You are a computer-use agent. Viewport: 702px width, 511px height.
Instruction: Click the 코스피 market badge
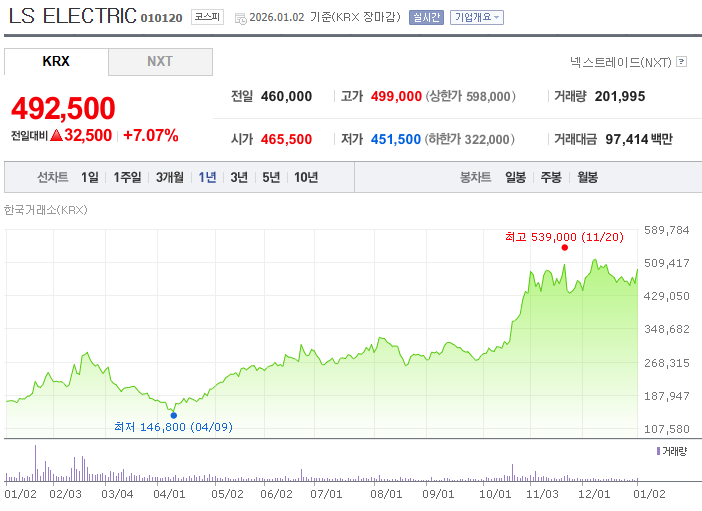[207, 17]
